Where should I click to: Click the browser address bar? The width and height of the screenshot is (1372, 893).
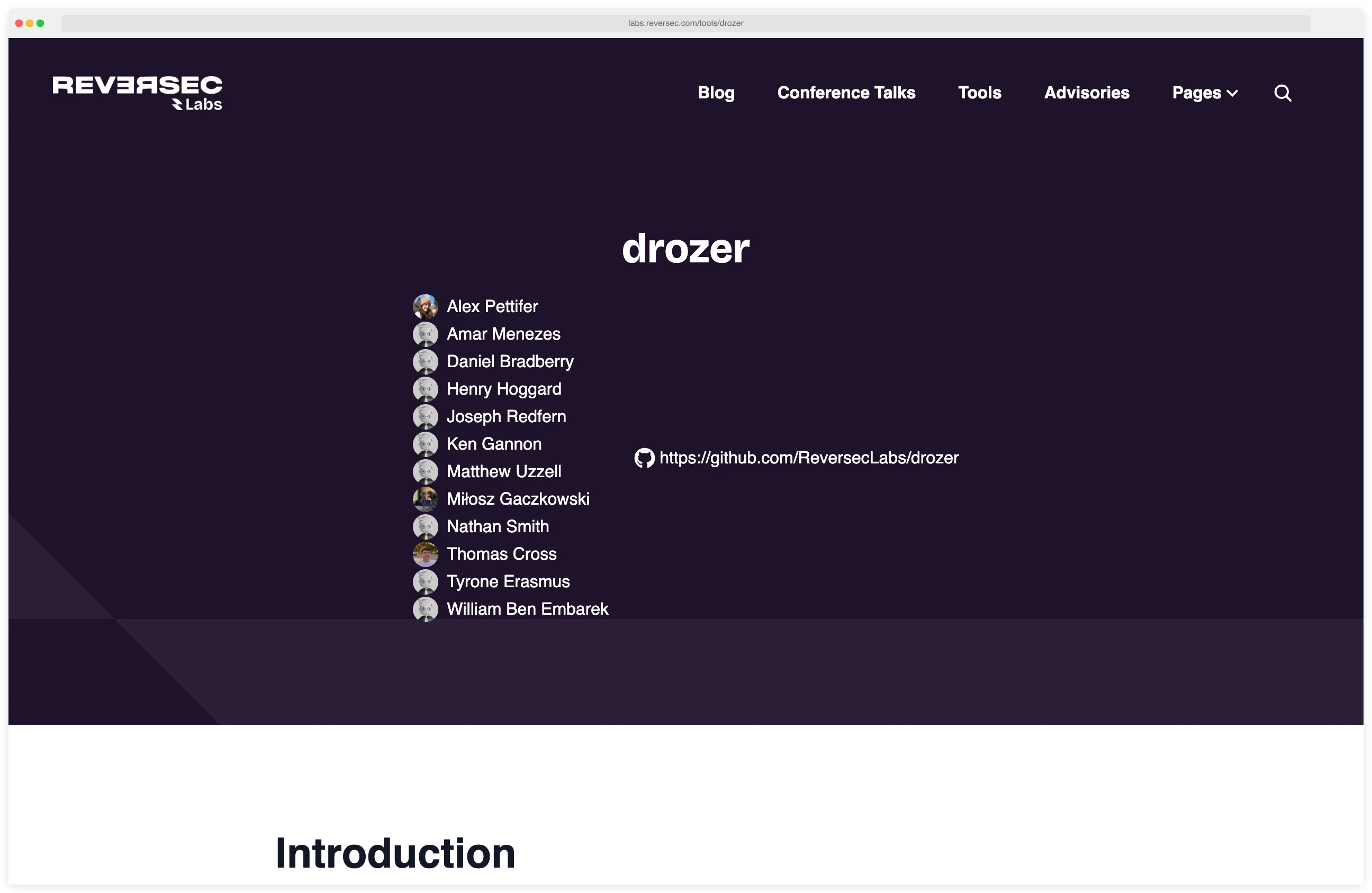pos(686,23)
